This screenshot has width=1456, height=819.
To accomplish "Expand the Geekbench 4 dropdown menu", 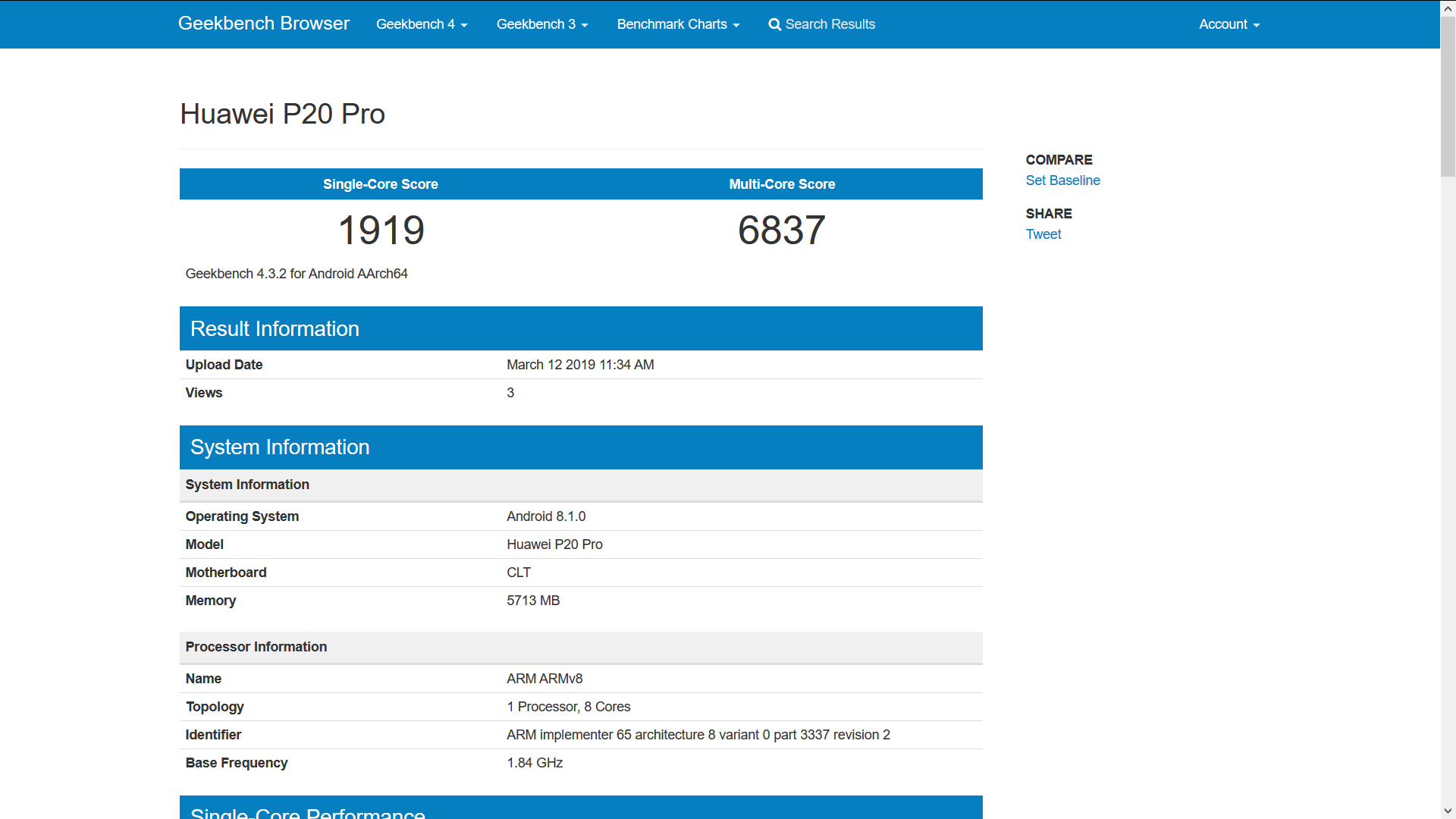I will coord(422,24).
